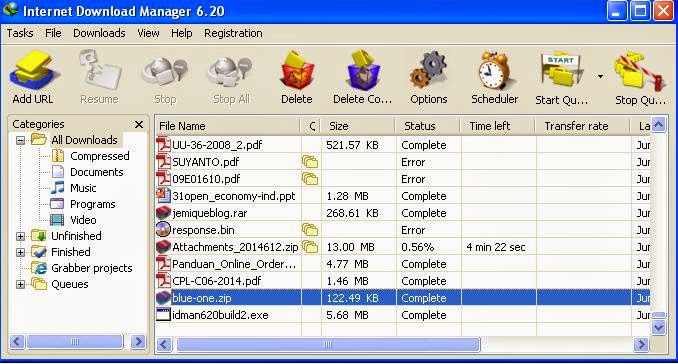Select the Unfinished category label
Viewport: 678px width, 364px height.
coord(77,236)
